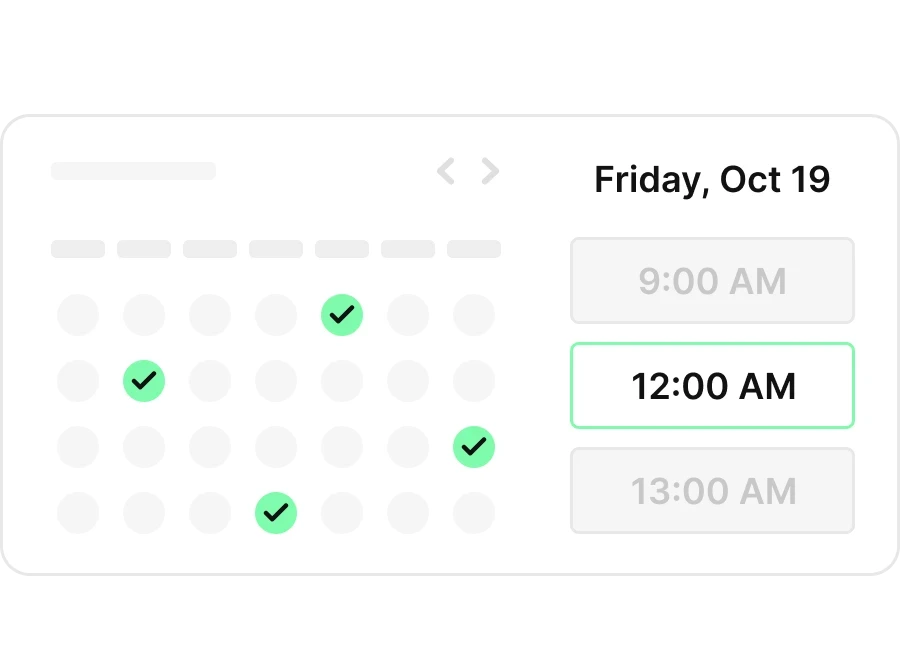This screenshot has height=666, width=900.
Task: Select the day circle left of the second-week checkmark
Action: 78,381
